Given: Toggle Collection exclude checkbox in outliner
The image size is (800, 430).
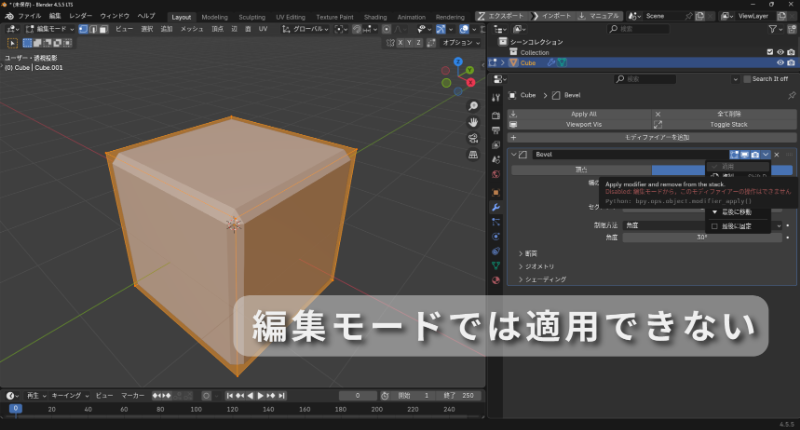Looking at the screenshot, I should (x=770, y=52).
